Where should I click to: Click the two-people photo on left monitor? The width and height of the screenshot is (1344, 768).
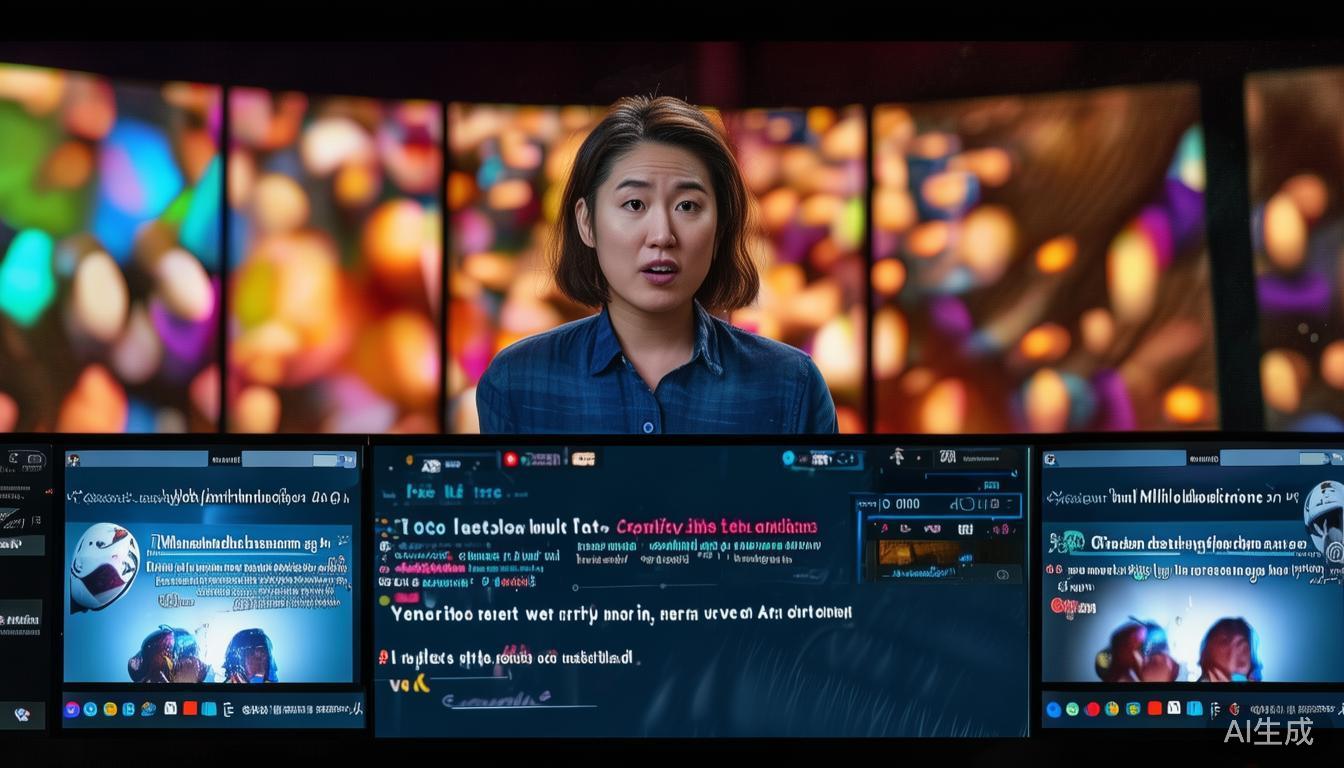(203, 654)
